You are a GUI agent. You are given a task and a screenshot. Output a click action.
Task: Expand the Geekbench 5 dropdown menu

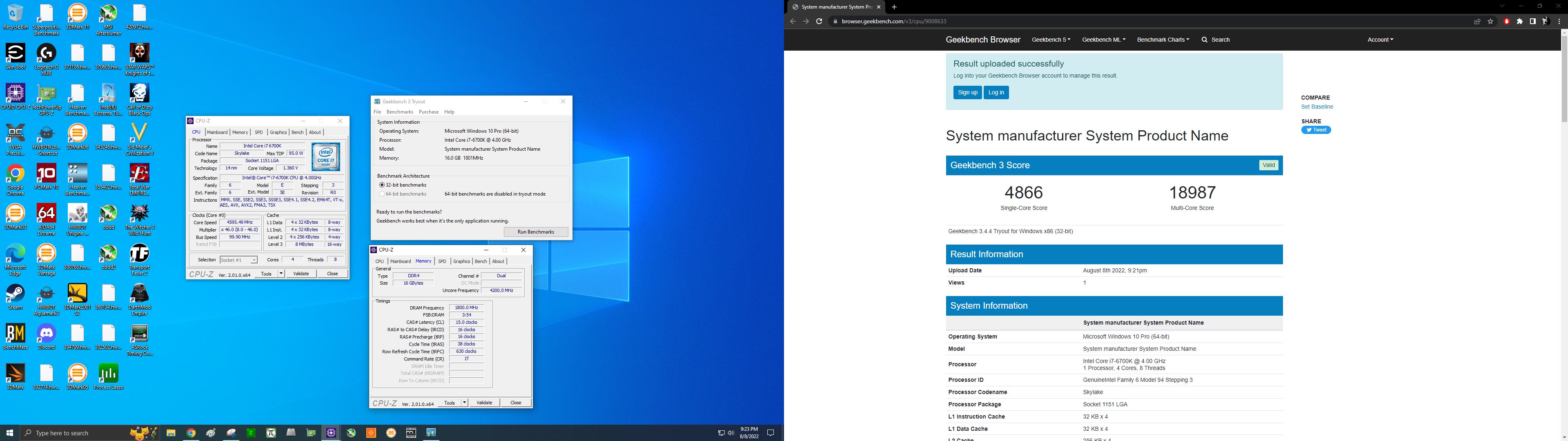pyautogui.click(x=1051, y=40)
